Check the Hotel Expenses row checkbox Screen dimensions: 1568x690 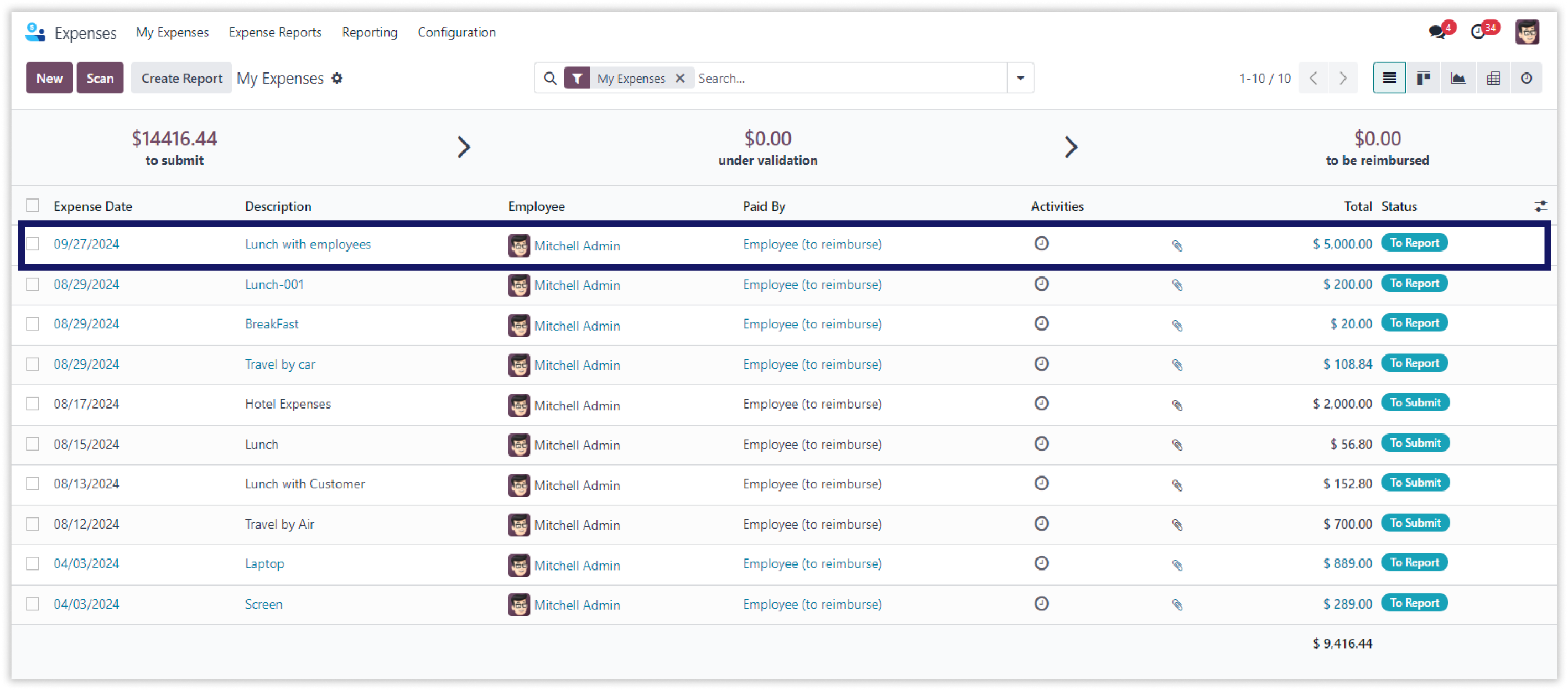pyautogui.click(x=33, y=404)
